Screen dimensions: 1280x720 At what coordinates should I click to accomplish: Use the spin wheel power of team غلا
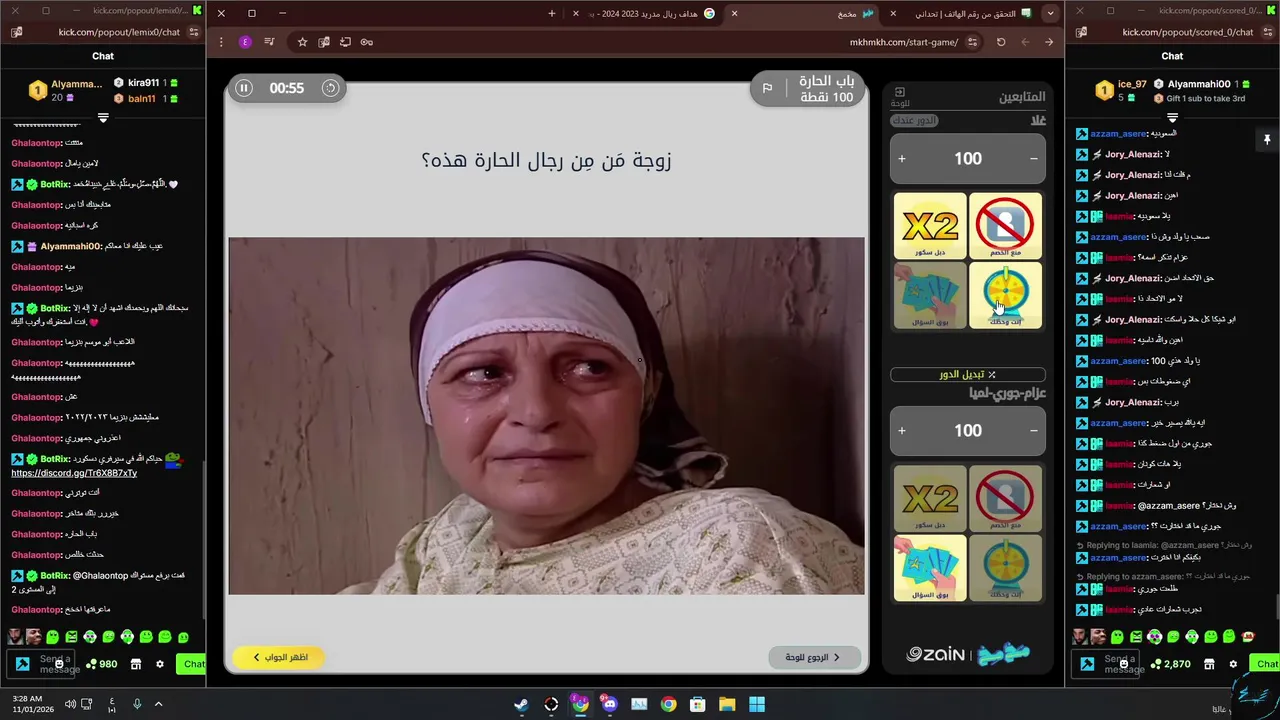tap(1005, 296)
